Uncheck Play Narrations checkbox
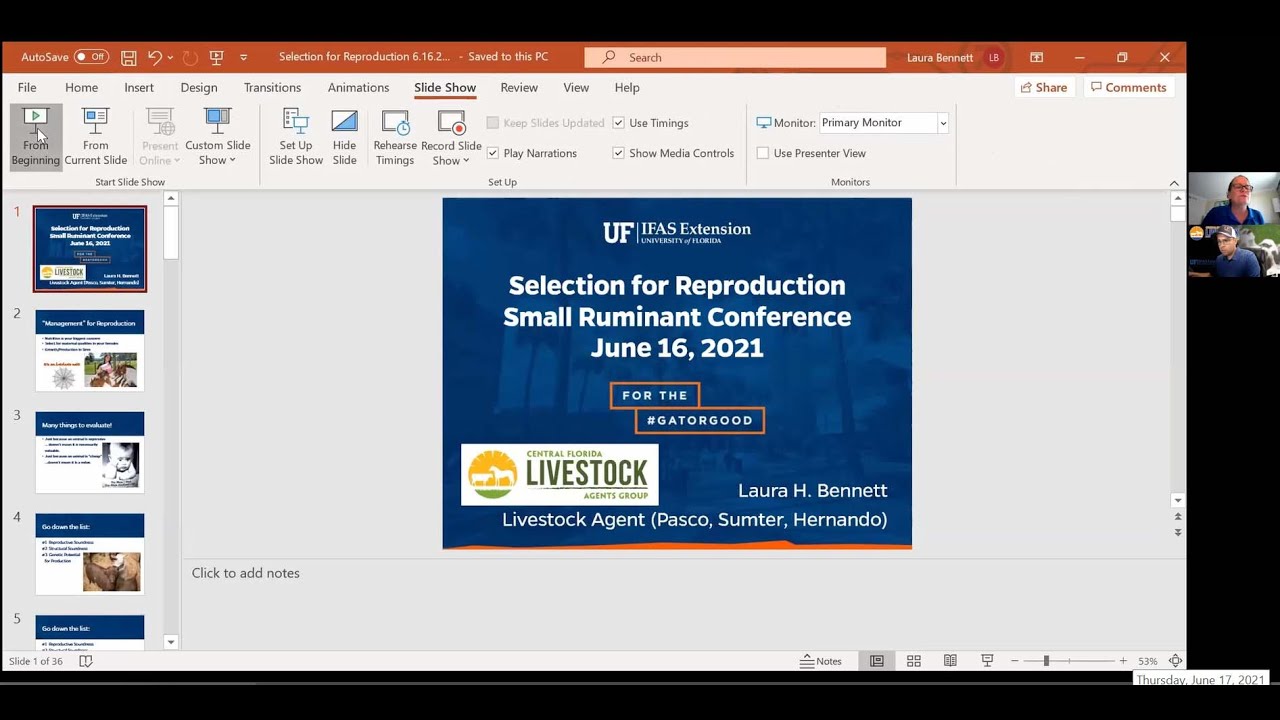1280x720 pixels. tap(493, 153)
